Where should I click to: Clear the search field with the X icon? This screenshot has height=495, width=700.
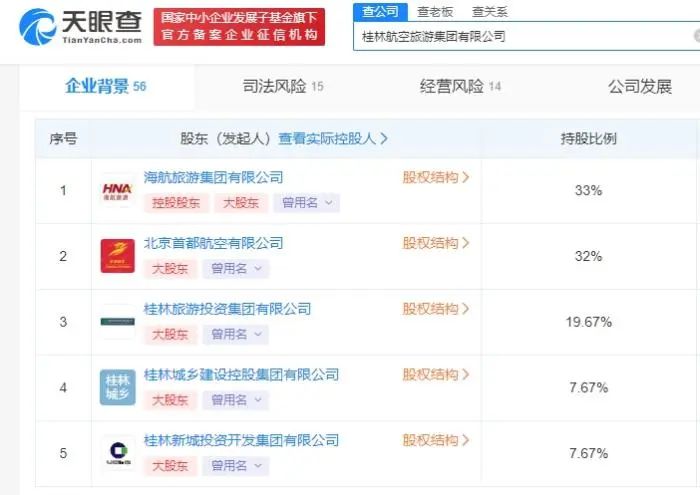[x=697, y=36]
